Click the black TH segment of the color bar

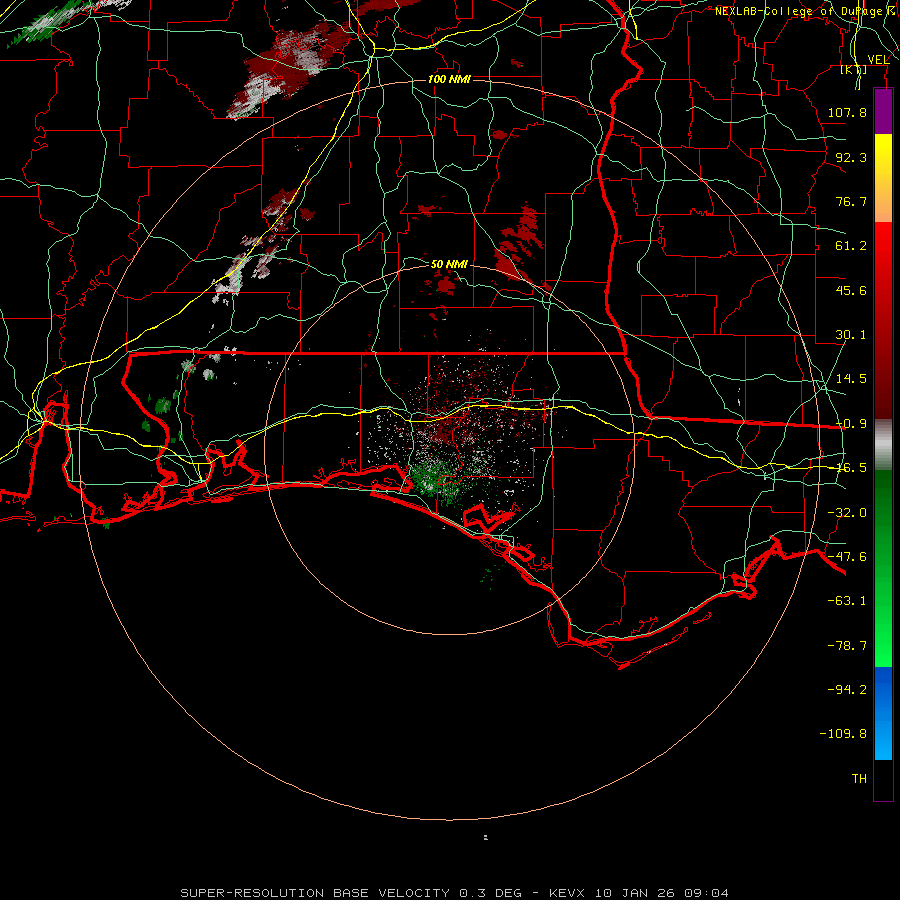point(883,780)
